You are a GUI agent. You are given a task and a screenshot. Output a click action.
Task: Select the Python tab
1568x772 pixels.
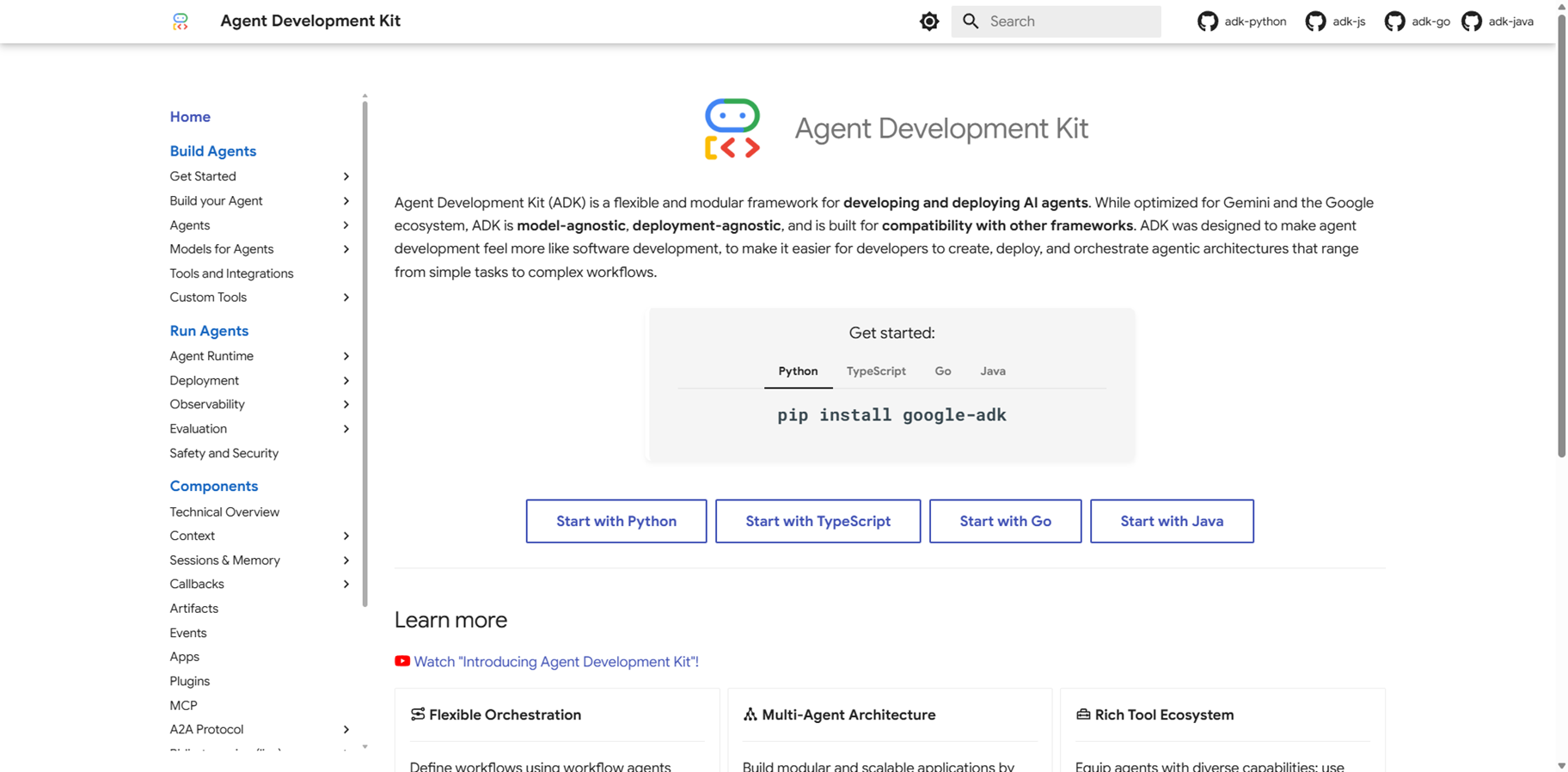coord(798,371)
